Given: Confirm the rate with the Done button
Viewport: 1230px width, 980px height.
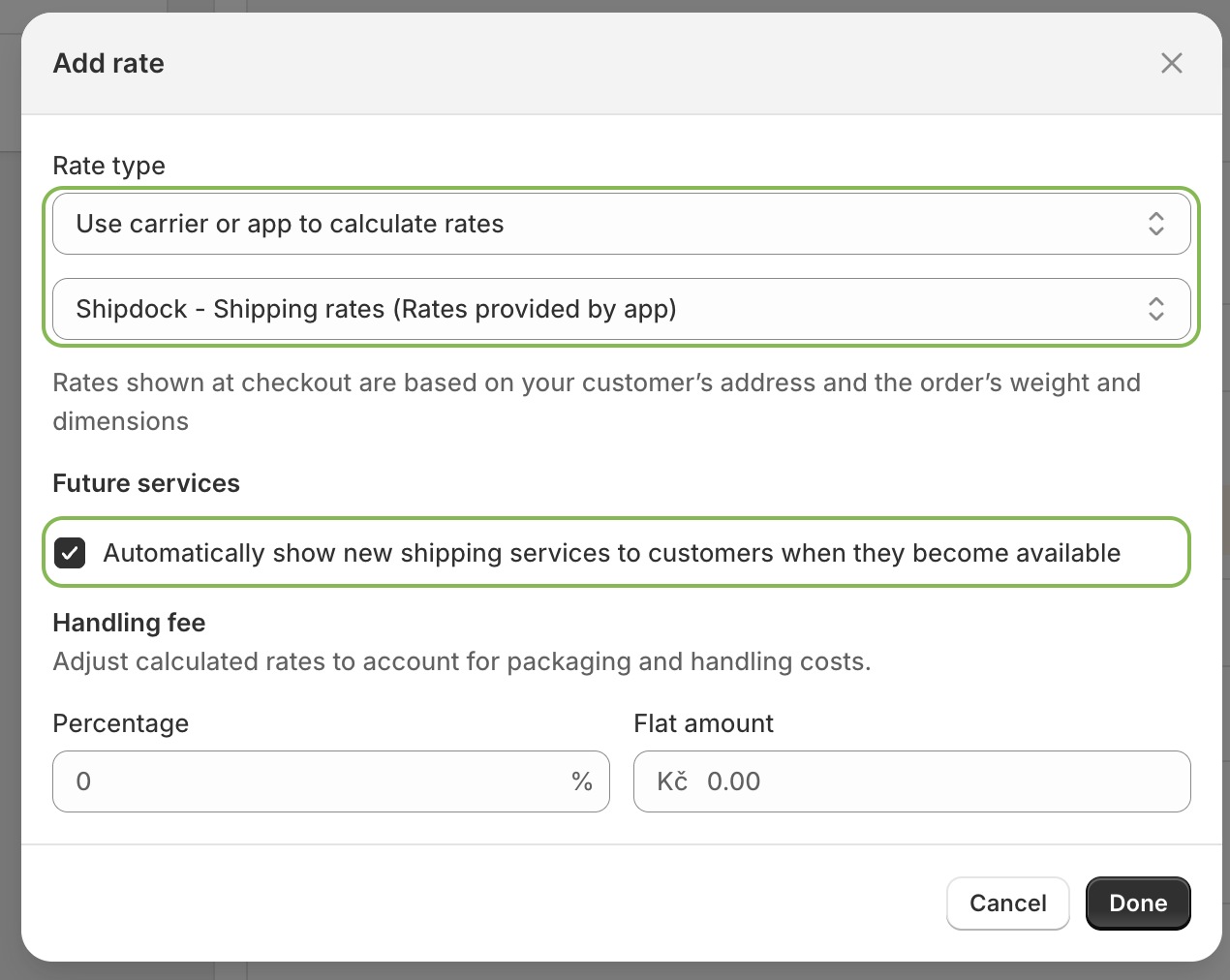Looking at the screenshot, I should 1137,903.
